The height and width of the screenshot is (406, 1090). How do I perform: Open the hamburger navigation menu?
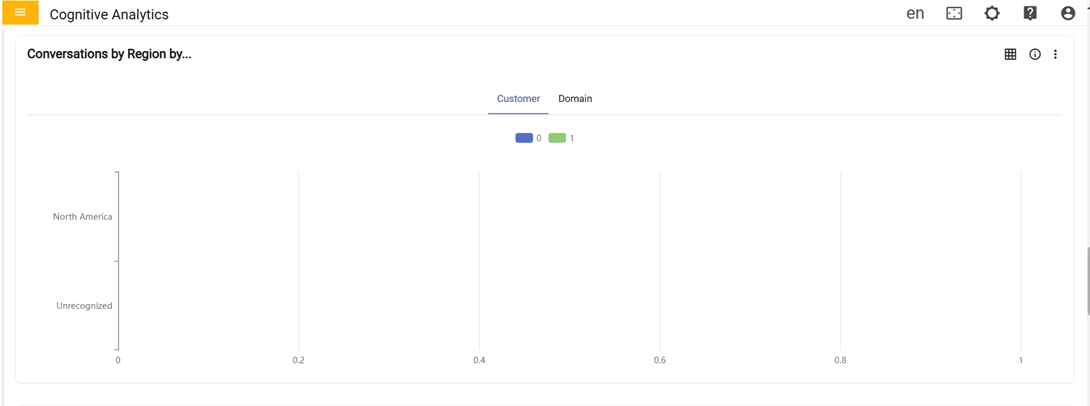pos(20,13)
